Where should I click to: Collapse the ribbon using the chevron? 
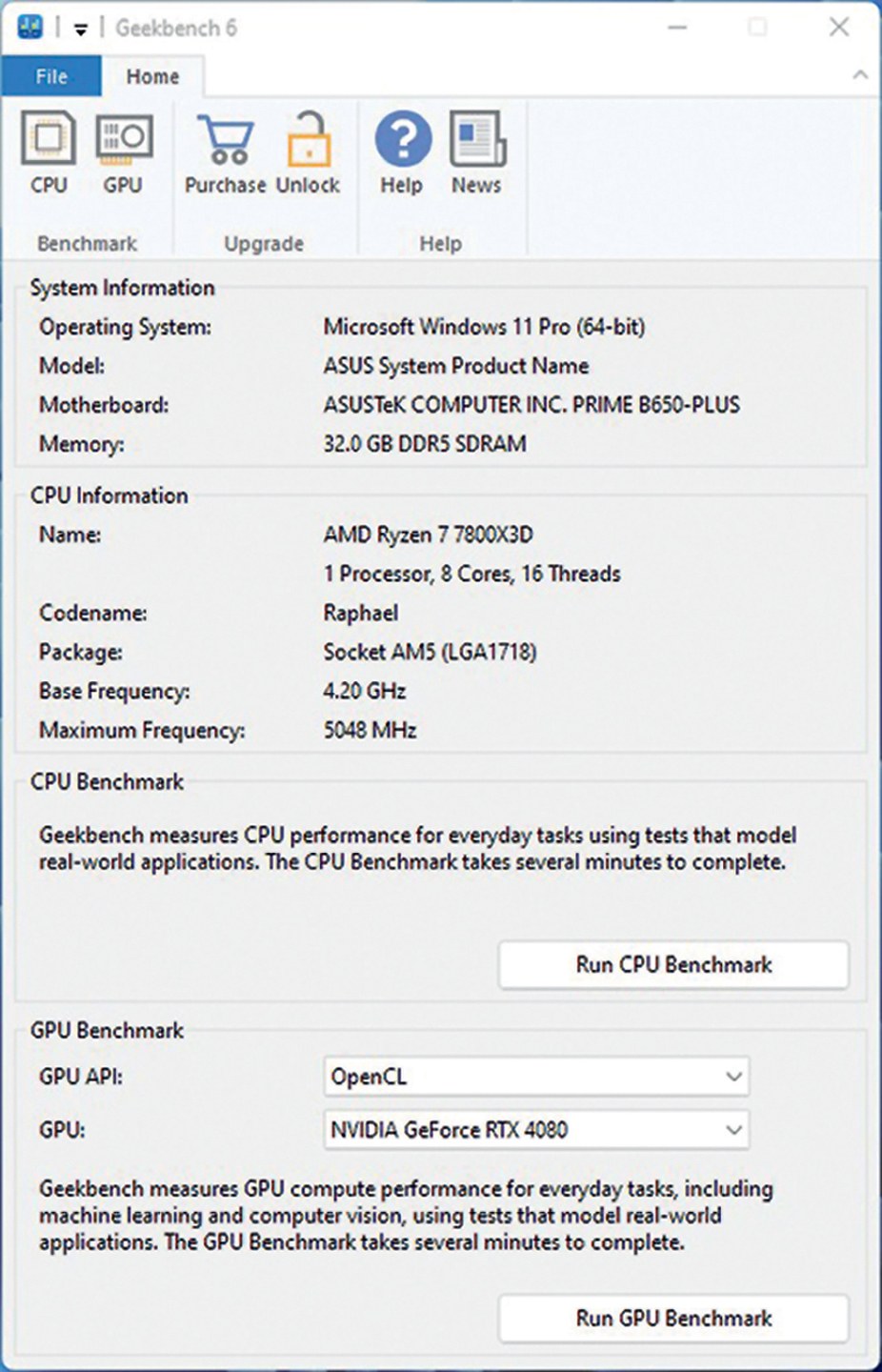(x=859, y=74)
